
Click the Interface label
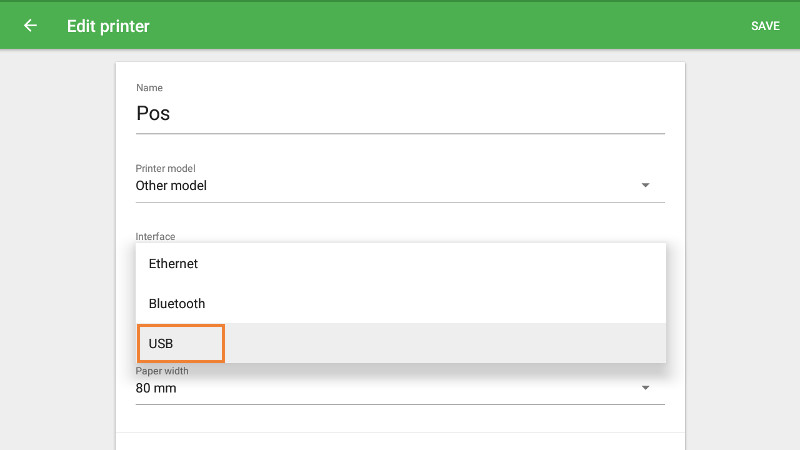pos(155,236)
